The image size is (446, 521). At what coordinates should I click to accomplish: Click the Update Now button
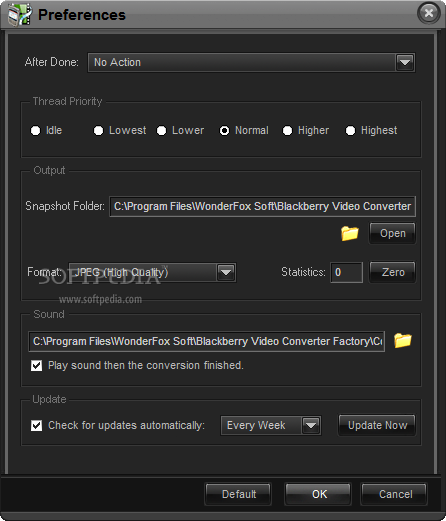(377, 425)
